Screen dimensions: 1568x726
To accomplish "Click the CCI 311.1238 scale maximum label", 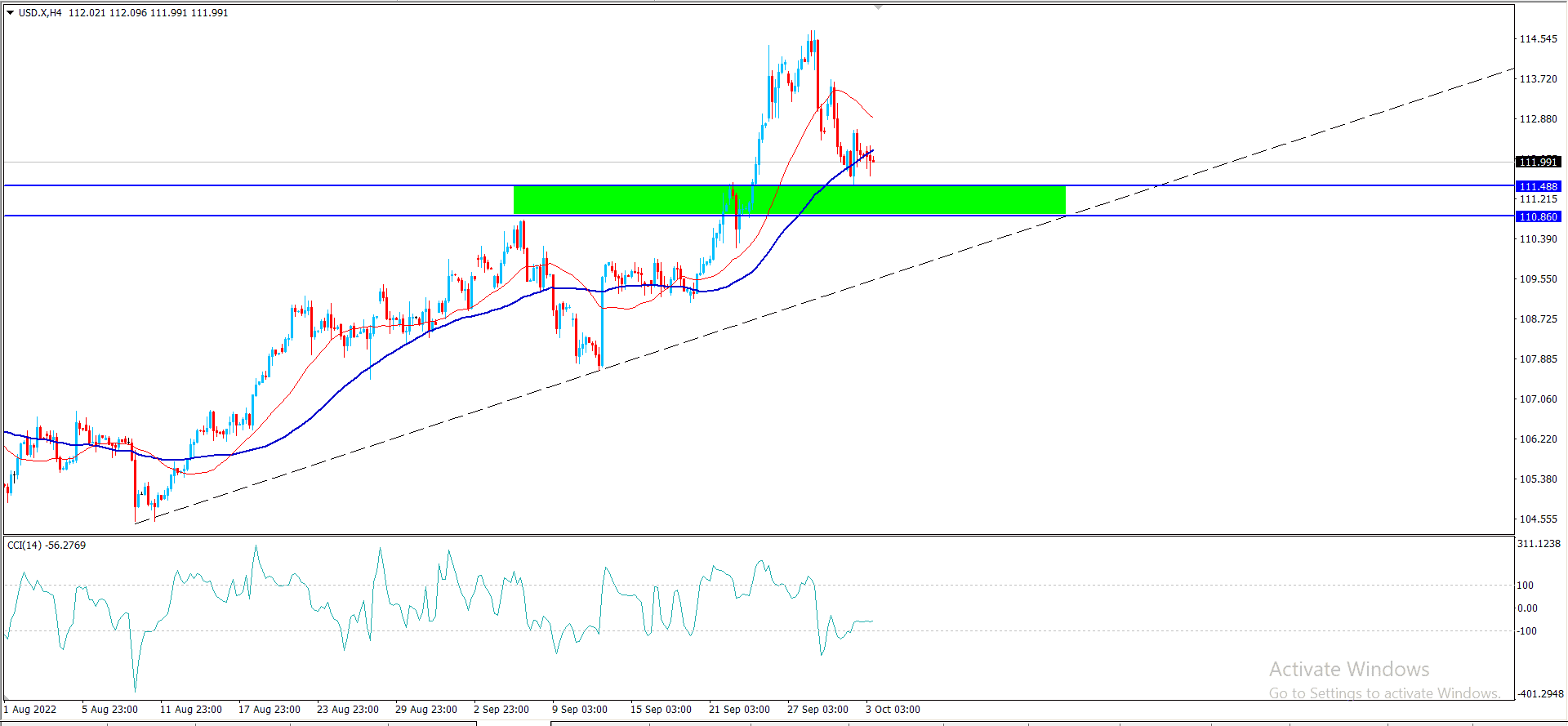I will 1538,544.
